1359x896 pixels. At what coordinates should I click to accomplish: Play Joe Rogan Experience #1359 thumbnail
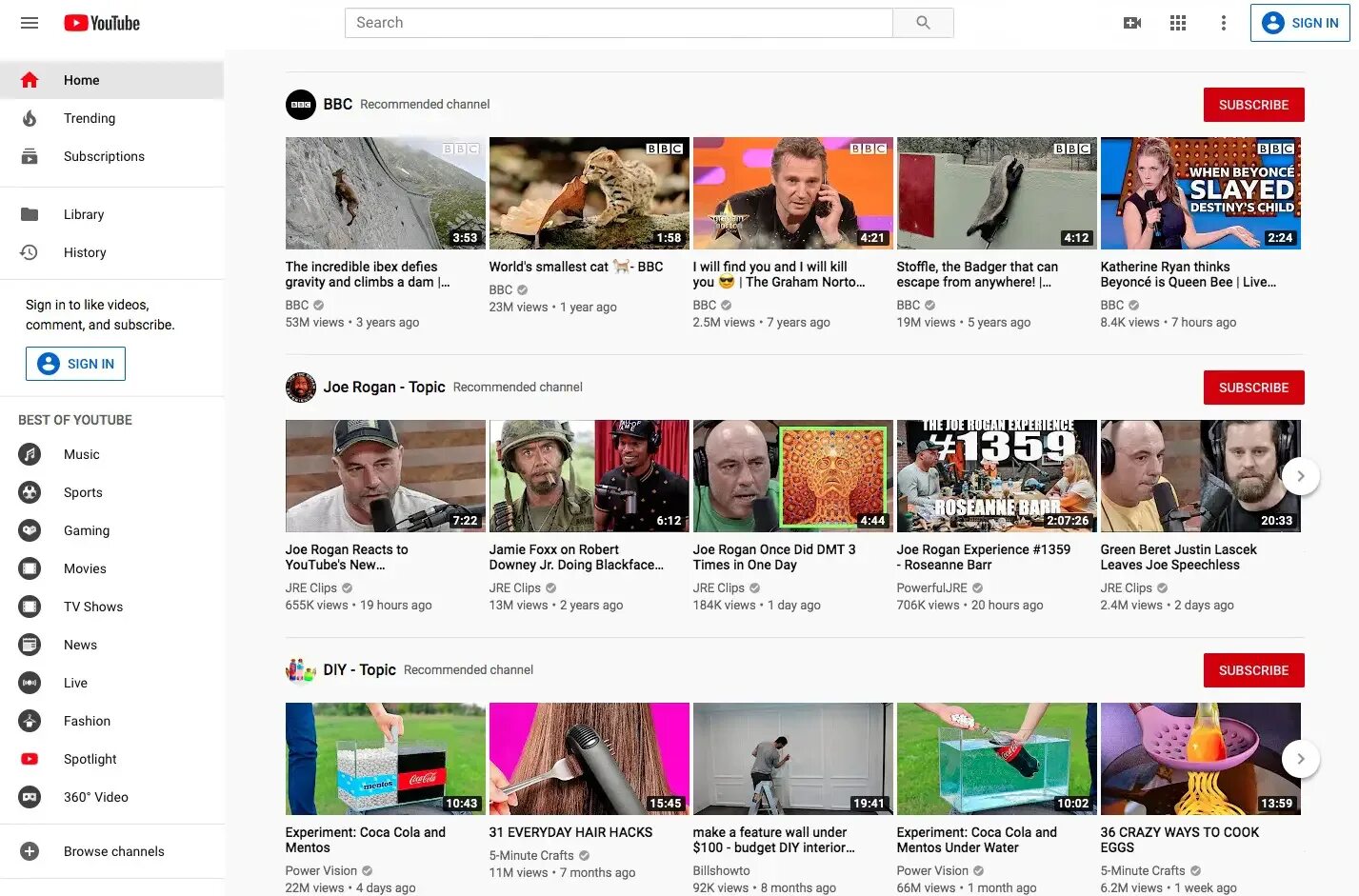point(996,476)
